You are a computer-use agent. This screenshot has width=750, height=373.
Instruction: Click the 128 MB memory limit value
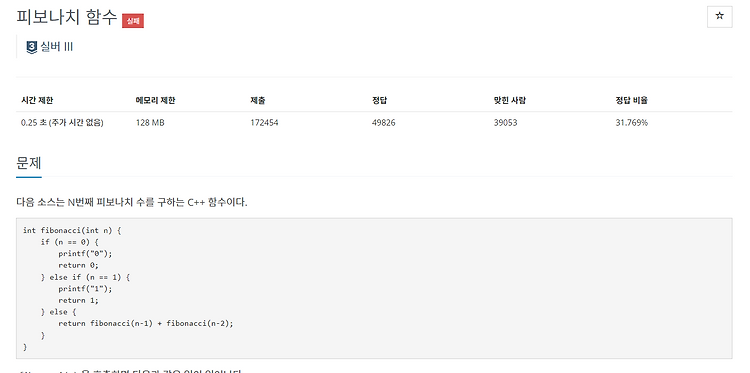tap(150, 123)
